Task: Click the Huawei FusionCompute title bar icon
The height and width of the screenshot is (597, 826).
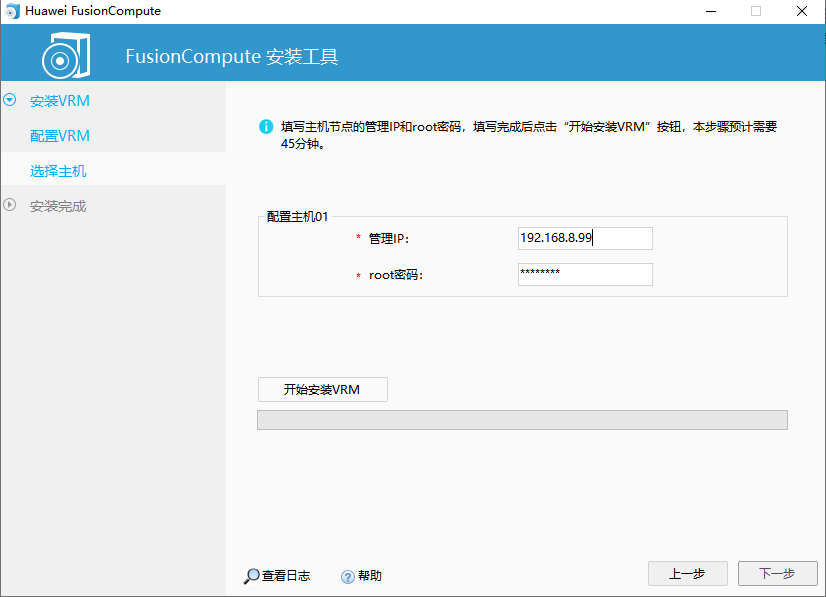Action: [12, 11]
